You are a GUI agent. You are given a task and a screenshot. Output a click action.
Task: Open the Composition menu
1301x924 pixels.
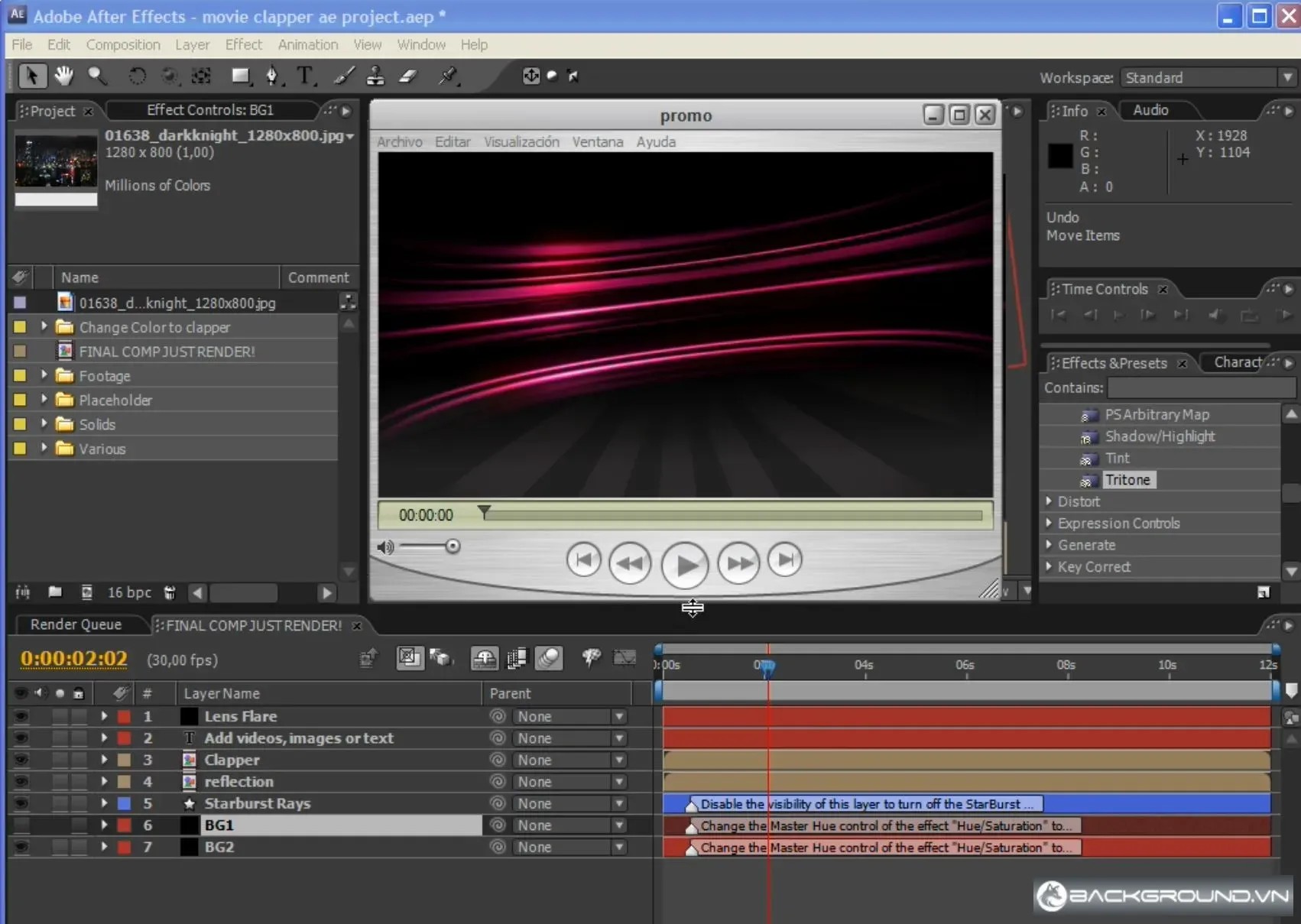pos(123,44)
